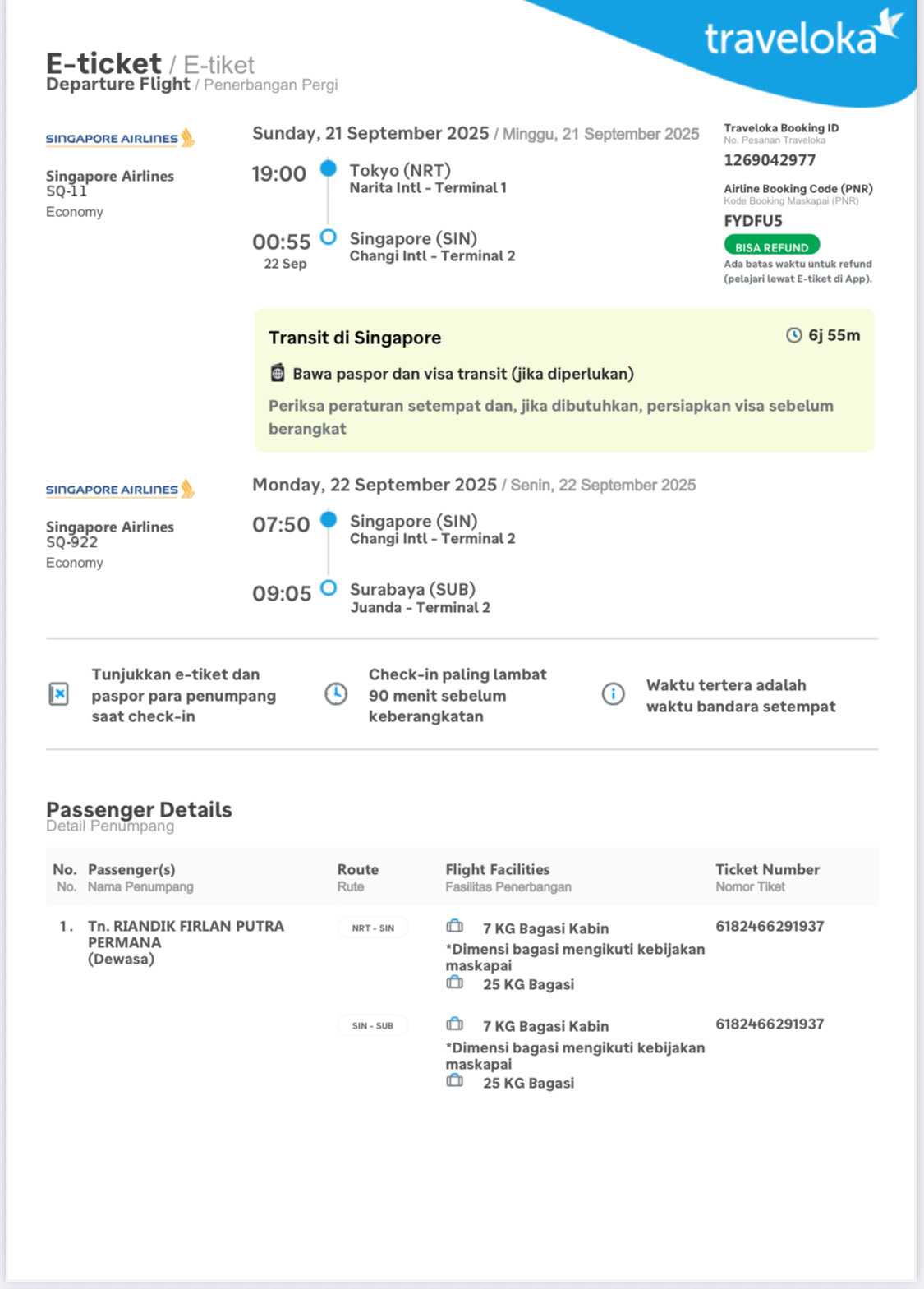
Task: Click the PNR code FYDFU5
Action: pos(753,221)
